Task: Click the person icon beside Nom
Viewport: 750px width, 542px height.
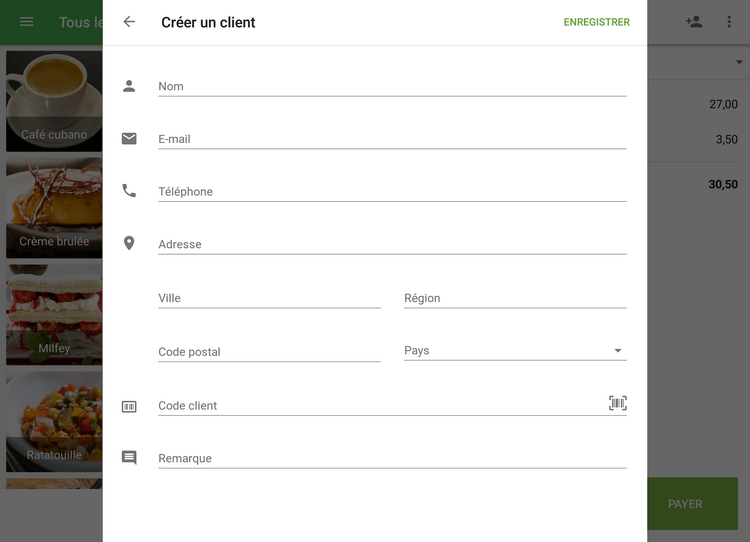Action: (129, 86)
